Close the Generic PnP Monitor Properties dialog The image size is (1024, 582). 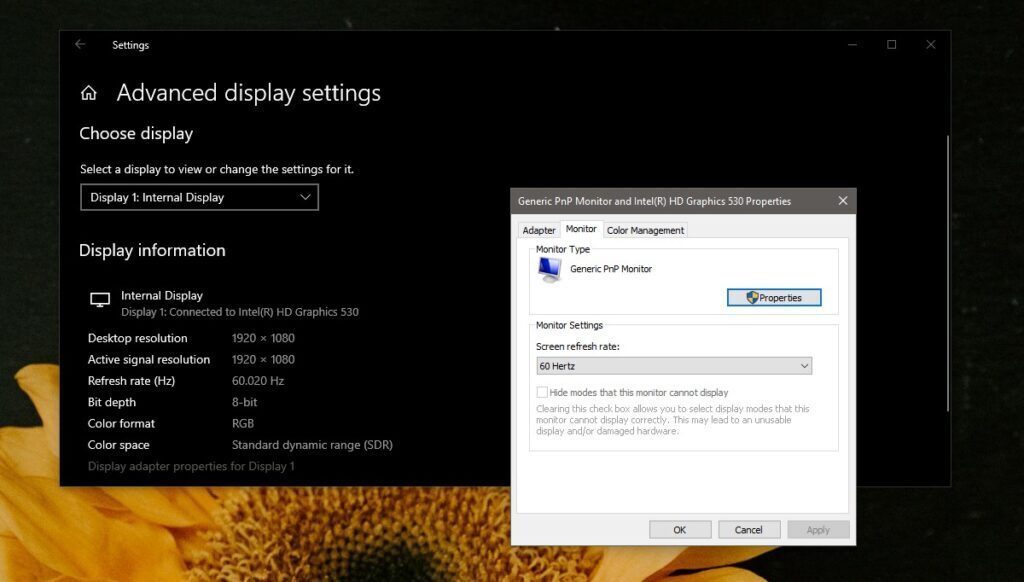click(x=843, y=200)
